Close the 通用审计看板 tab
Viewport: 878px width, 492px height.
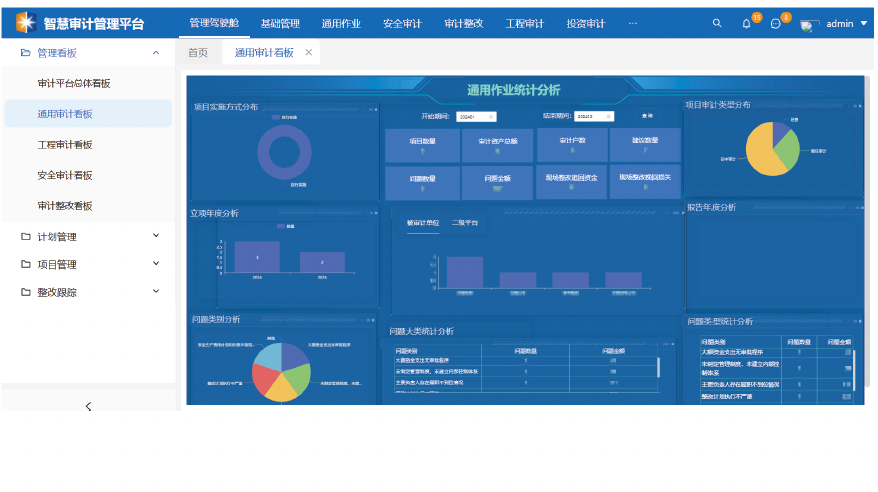pyautogui.click(x=308, y=52)
